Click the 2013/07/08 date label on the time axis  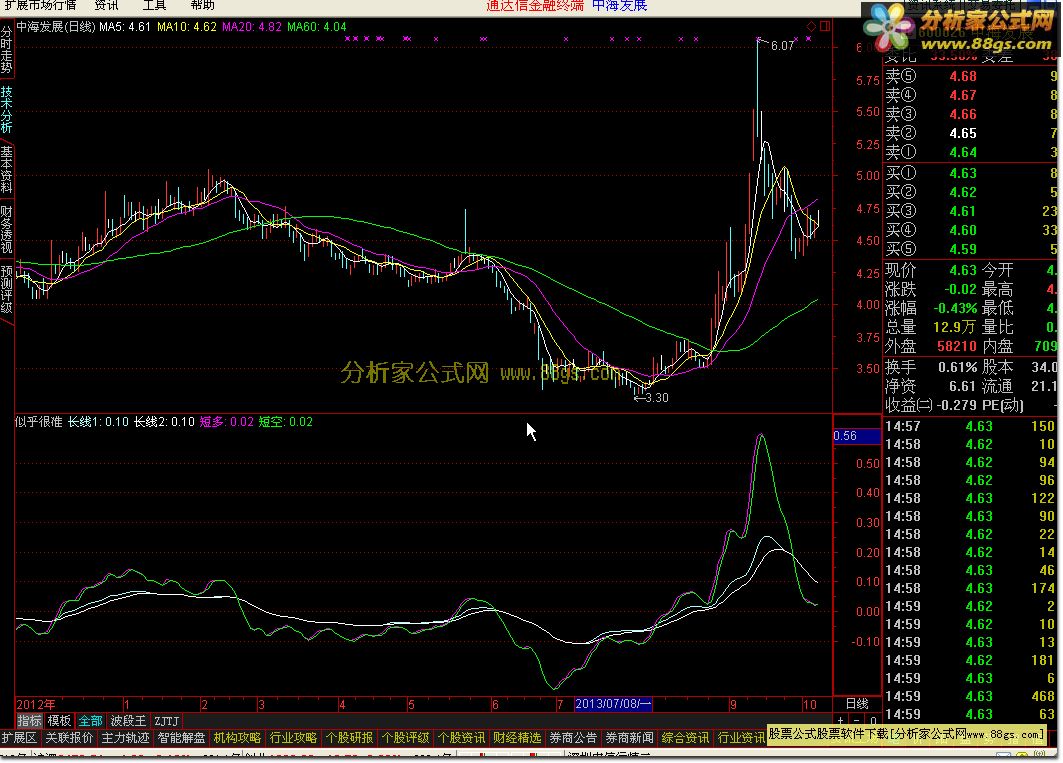click(x=614, y=704)
